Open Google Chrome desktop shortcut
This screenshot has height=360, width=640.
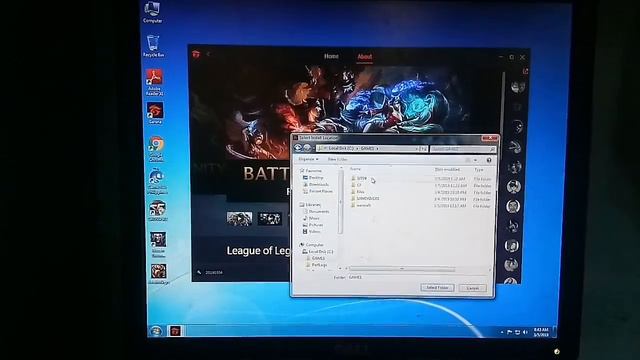pyautogui.click(x=156, y=149)
